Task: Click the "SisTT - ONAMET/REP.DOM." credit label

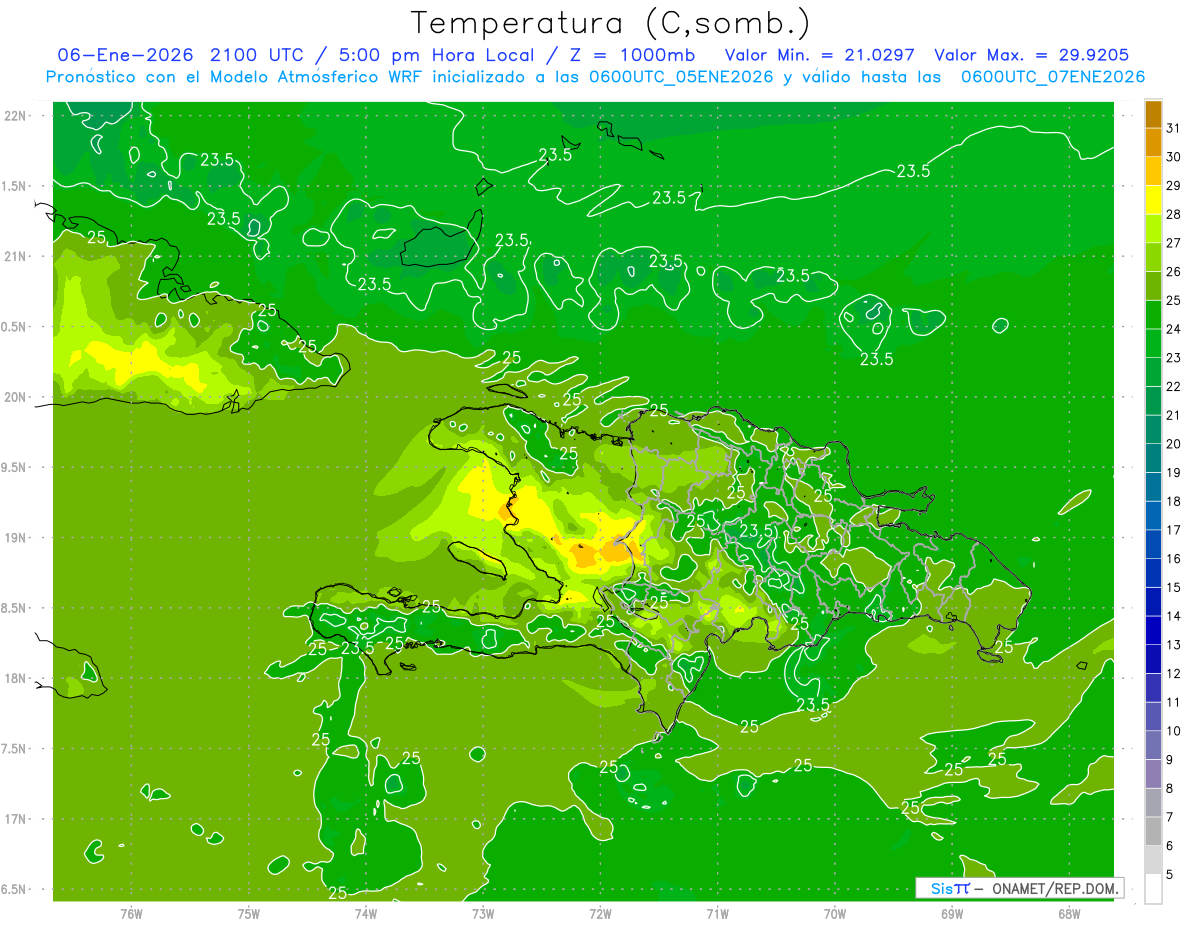Action: tap(1020, 888)
